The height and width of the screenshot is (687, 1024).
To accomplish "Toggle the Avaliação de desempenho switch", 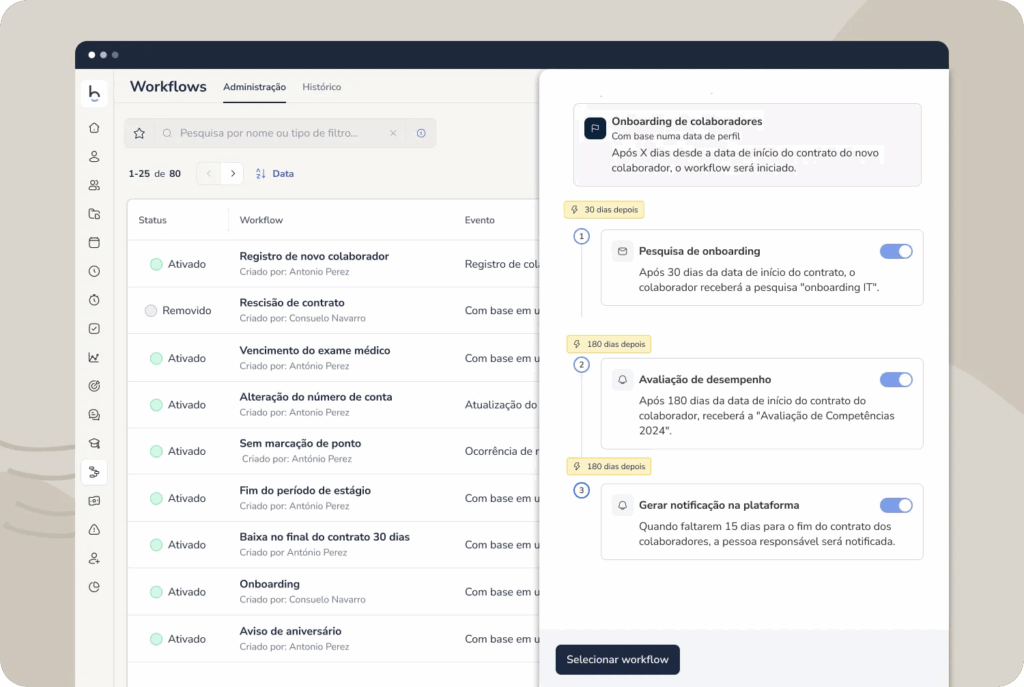I will point(897,380).
